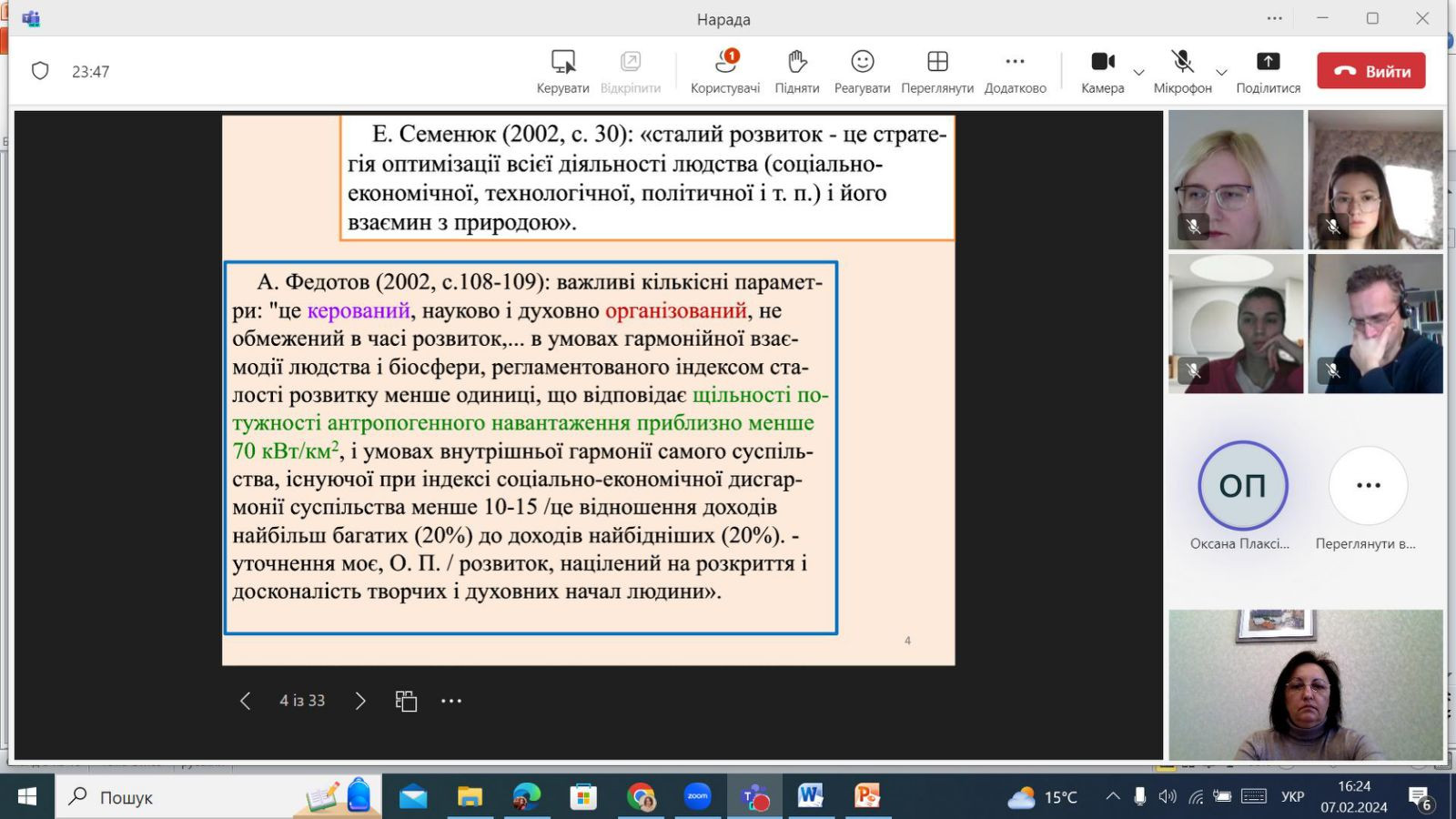Screen dimensions: 1456x819
Task: Go to next slide arrow
Action: (x=360, y=701)
